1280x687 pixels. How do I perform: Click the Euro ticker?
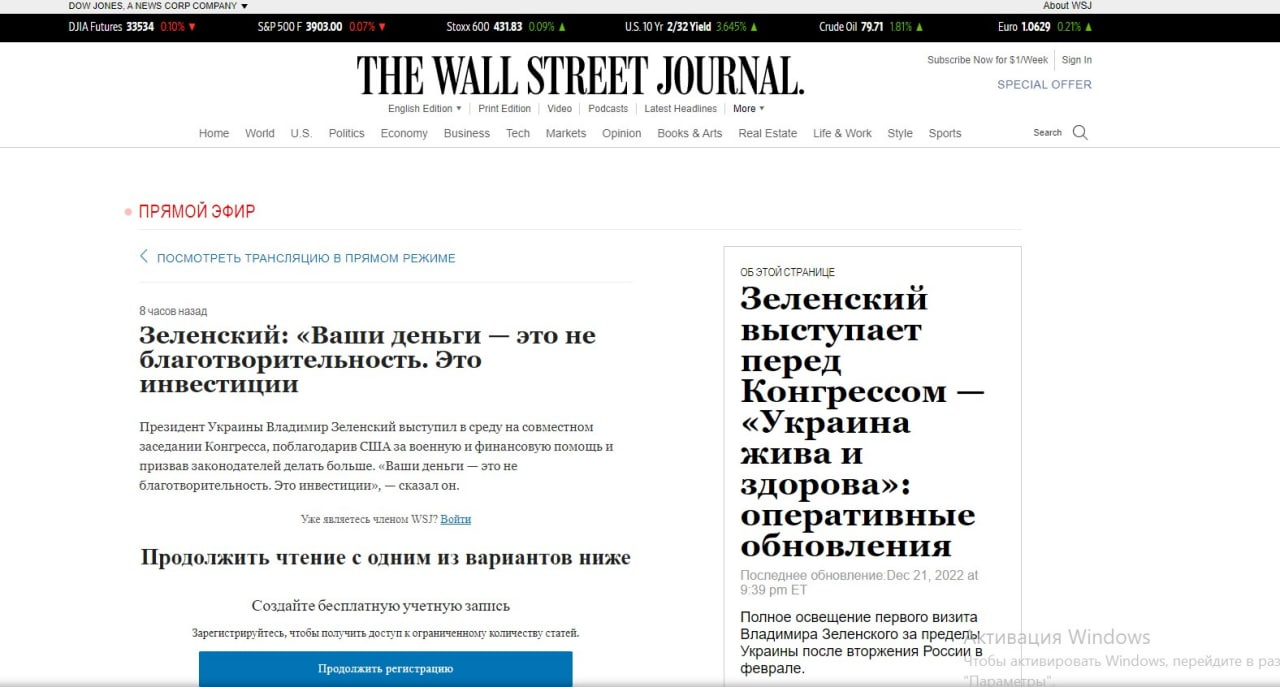1045,27
